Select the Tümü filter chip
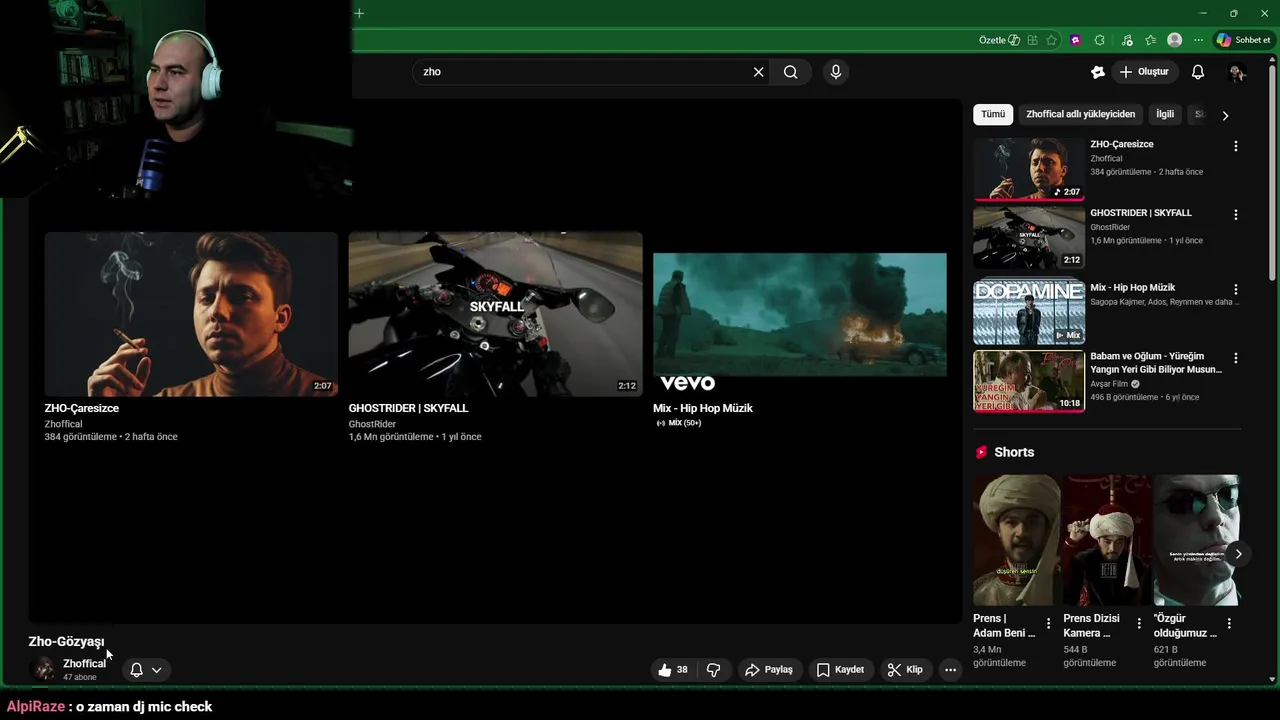 993,114
